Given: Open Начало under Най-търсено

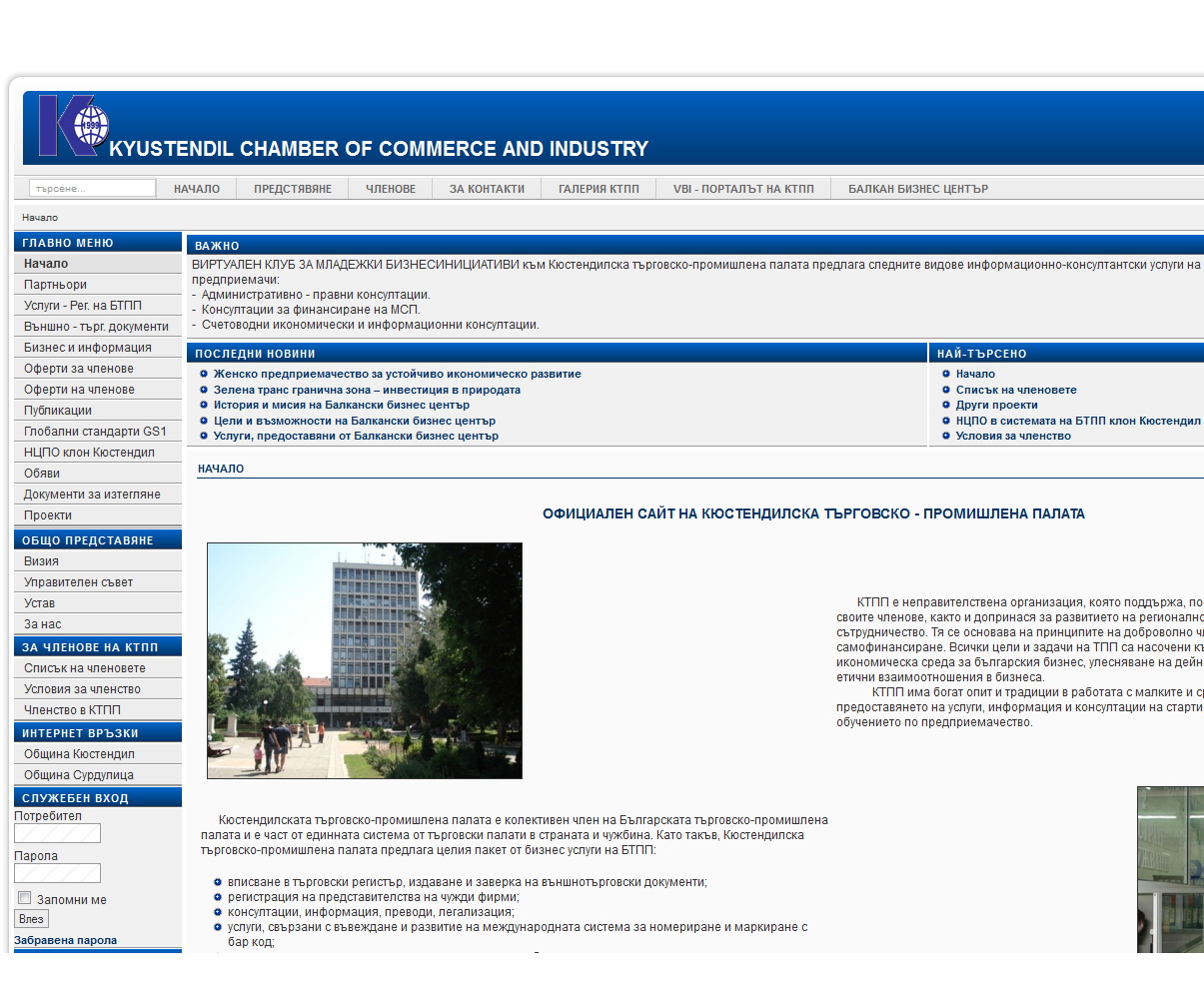Looking at the screenshot, I should point(975,374).
